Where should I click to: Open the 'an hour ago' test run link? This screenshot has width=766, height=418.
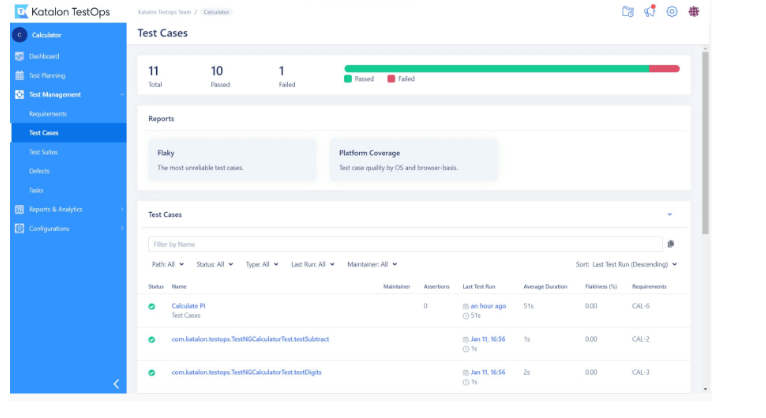click(488, 306)
